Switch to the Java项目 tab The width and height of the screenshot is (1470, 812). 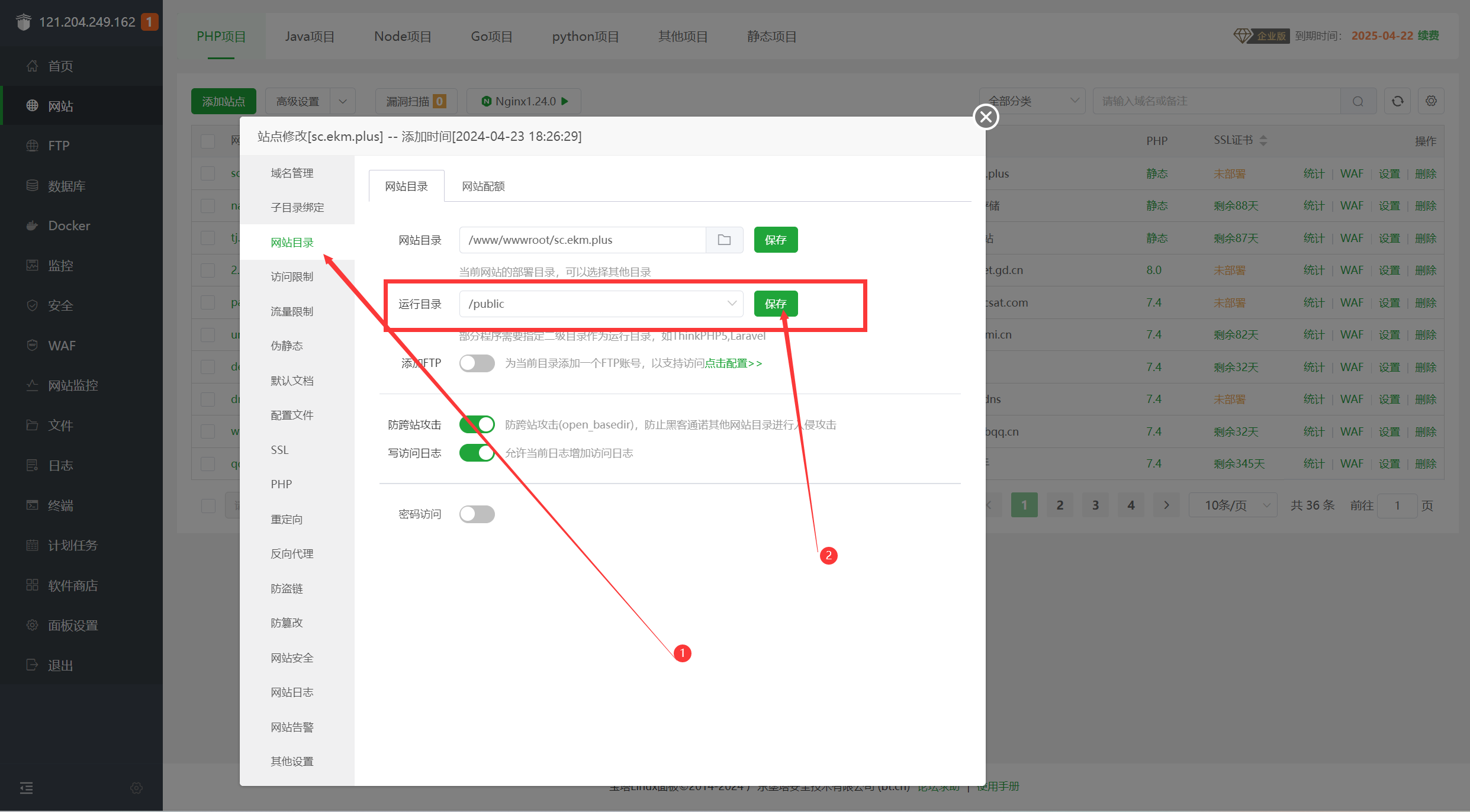click(x=310, y=36)
